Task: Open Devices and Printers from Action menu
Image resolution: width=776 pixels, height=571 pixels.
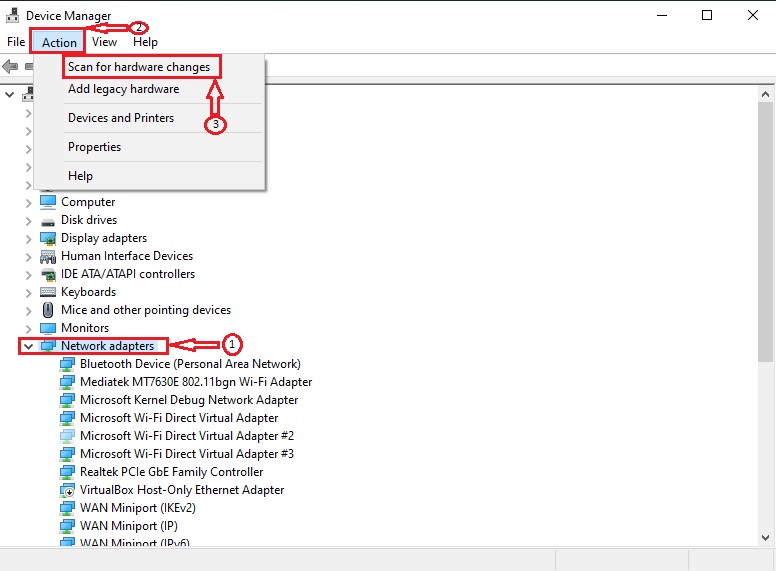Action: tap(121, 118)
